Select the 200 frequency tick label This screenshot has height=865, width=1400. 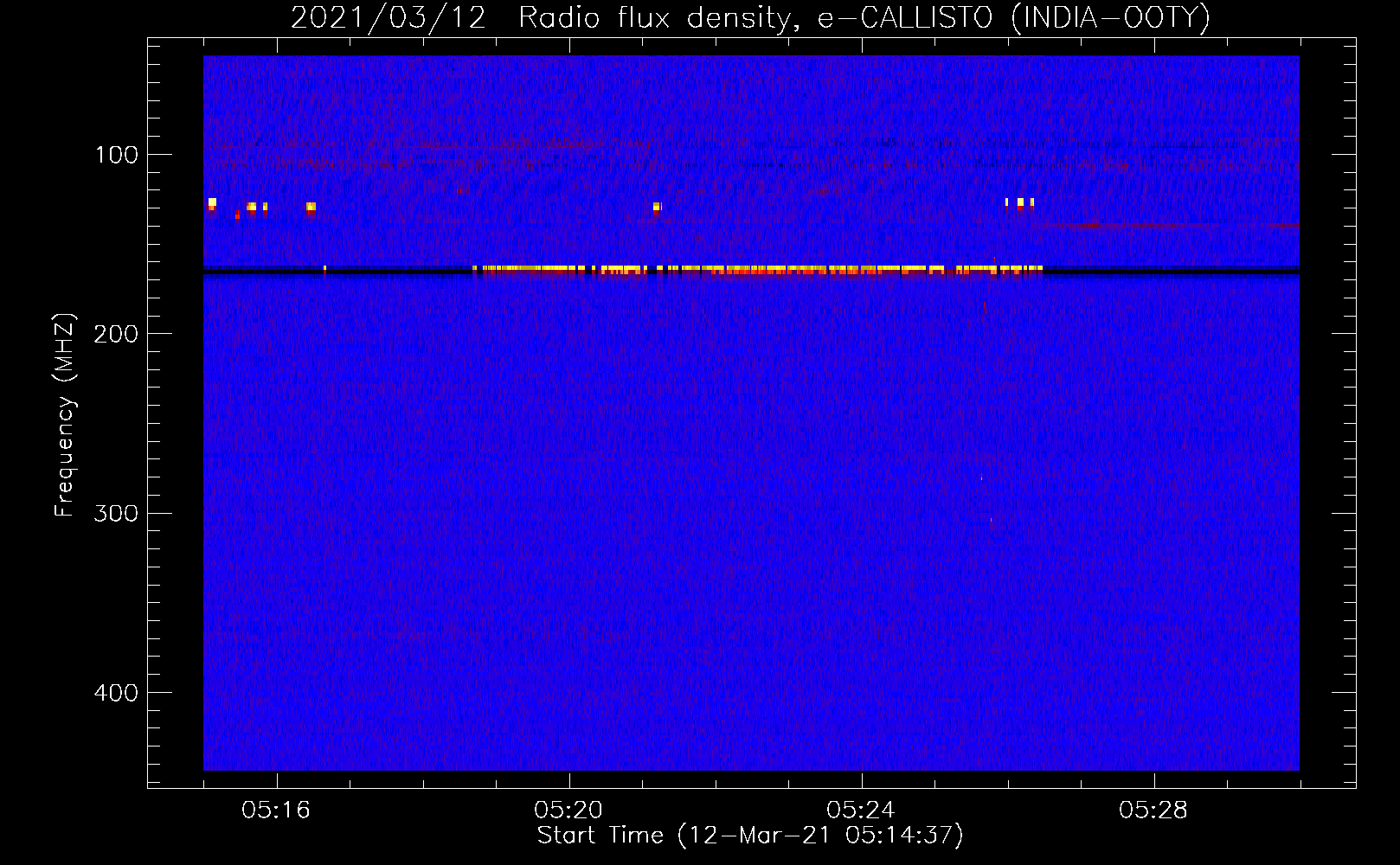pos(116,334)
